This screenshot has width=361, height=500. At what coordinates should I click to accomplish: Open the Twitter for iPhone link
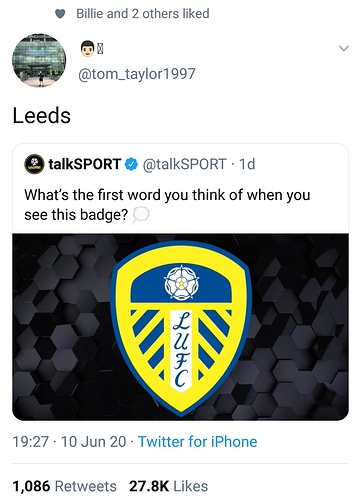198,442
